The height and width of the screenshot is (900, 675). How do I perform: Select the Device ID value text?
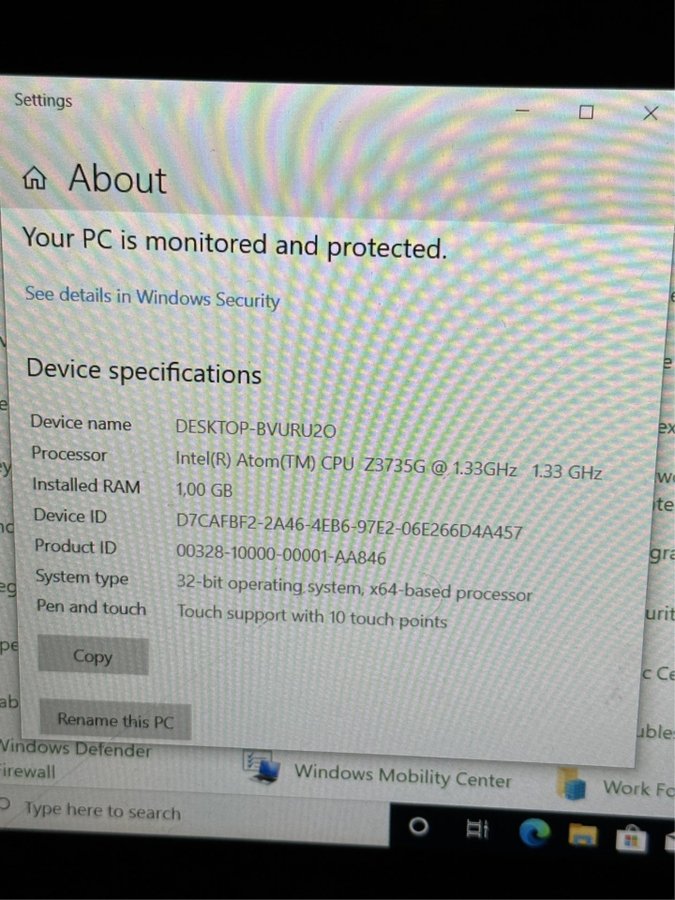349,526
